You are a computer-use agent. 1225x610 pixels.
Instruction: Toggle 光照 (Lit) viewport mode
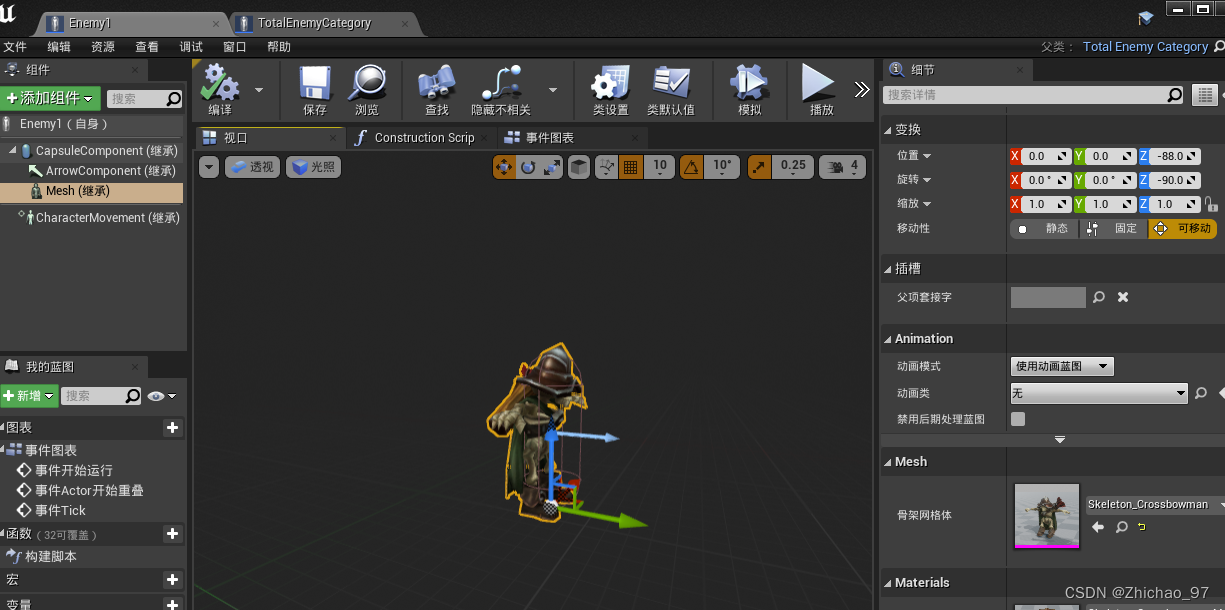pyautogui.click(x=313, y=167)
